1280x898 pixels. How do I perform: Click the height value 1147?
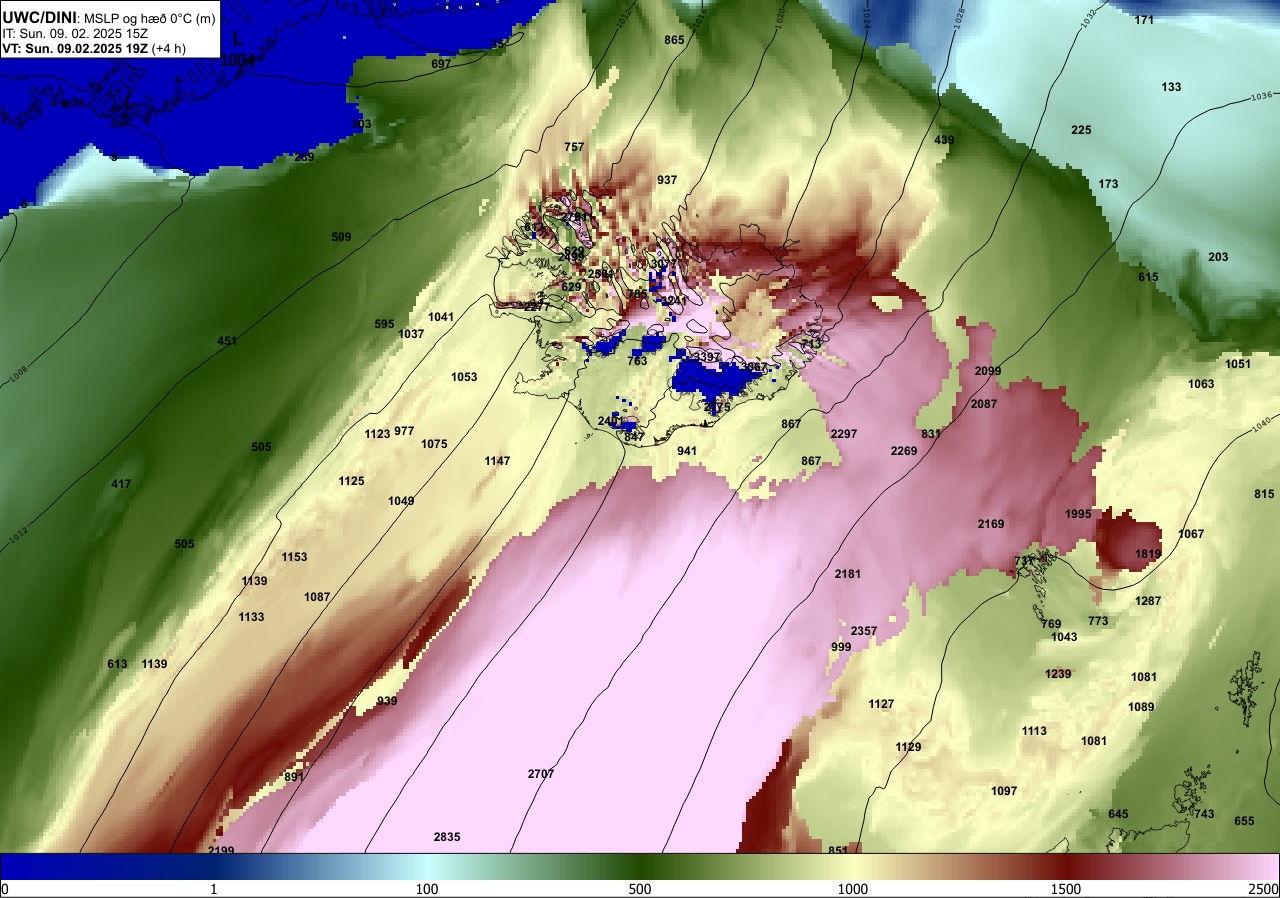coord(497,461)
